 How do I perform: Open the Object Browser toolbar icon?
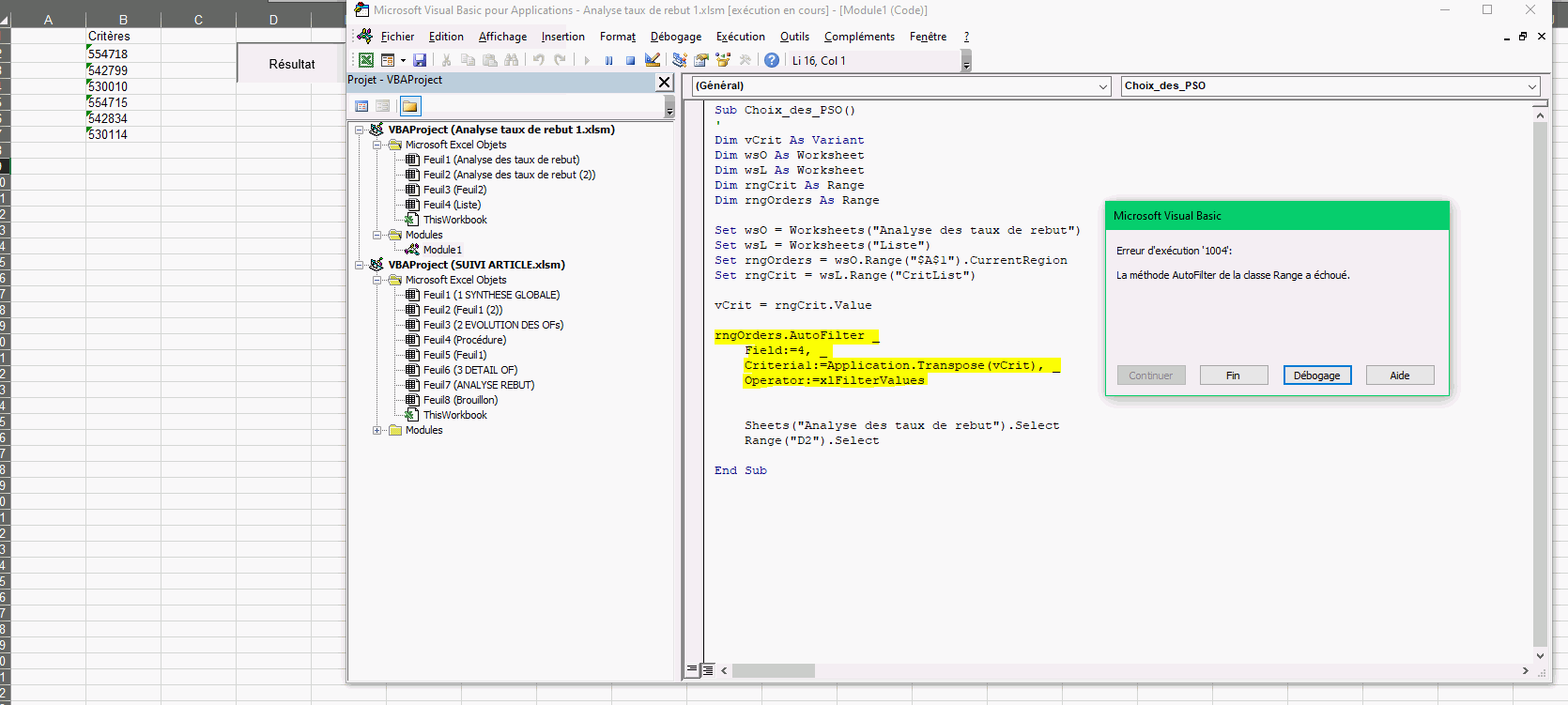pos(723,60)
